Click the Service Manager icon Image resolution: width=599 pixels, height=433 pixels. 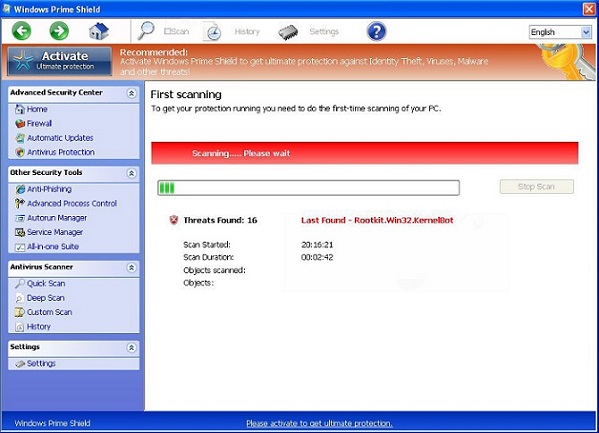(x=20, y=232)
